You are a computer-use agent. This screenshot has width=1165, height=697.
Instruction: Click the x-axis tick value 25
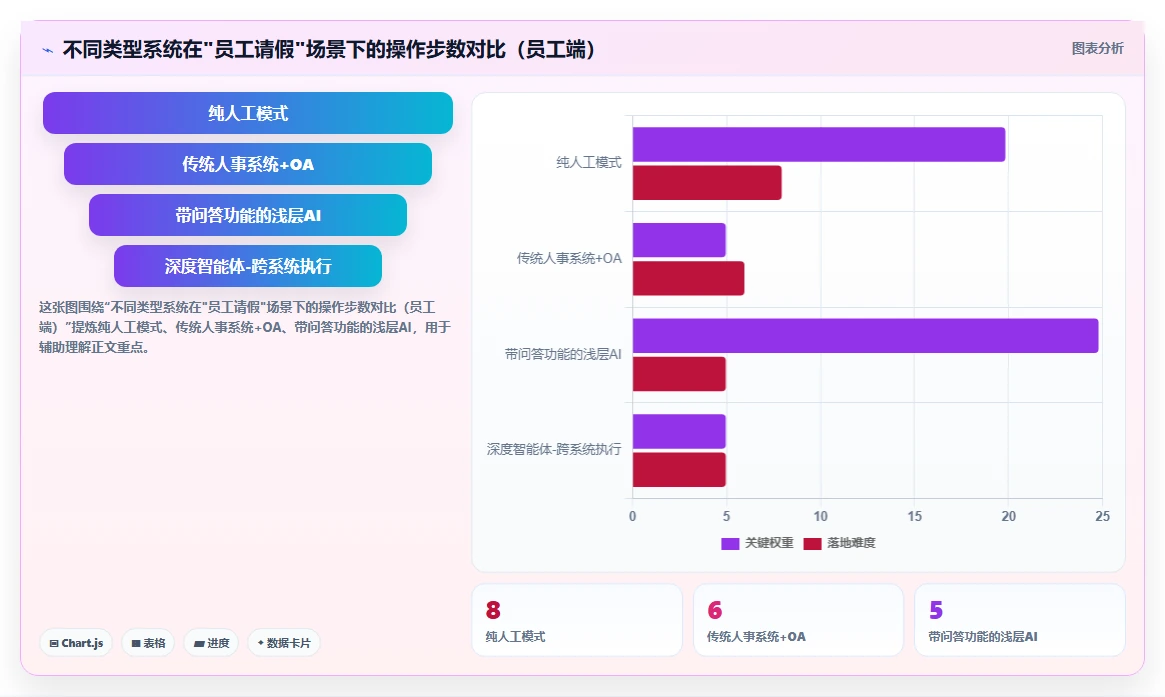click(x=1102, y=516)
